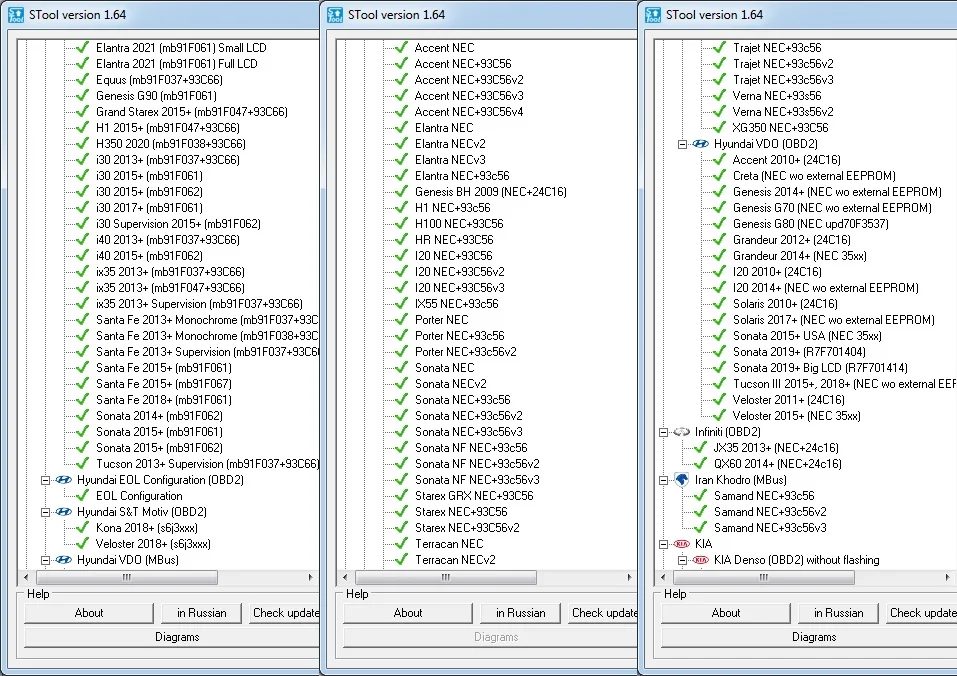This screenshot has height=676, width=957.
Task: Click the checkmark beside Accent NEC in middle window
Action: click(x=401, y=48)
